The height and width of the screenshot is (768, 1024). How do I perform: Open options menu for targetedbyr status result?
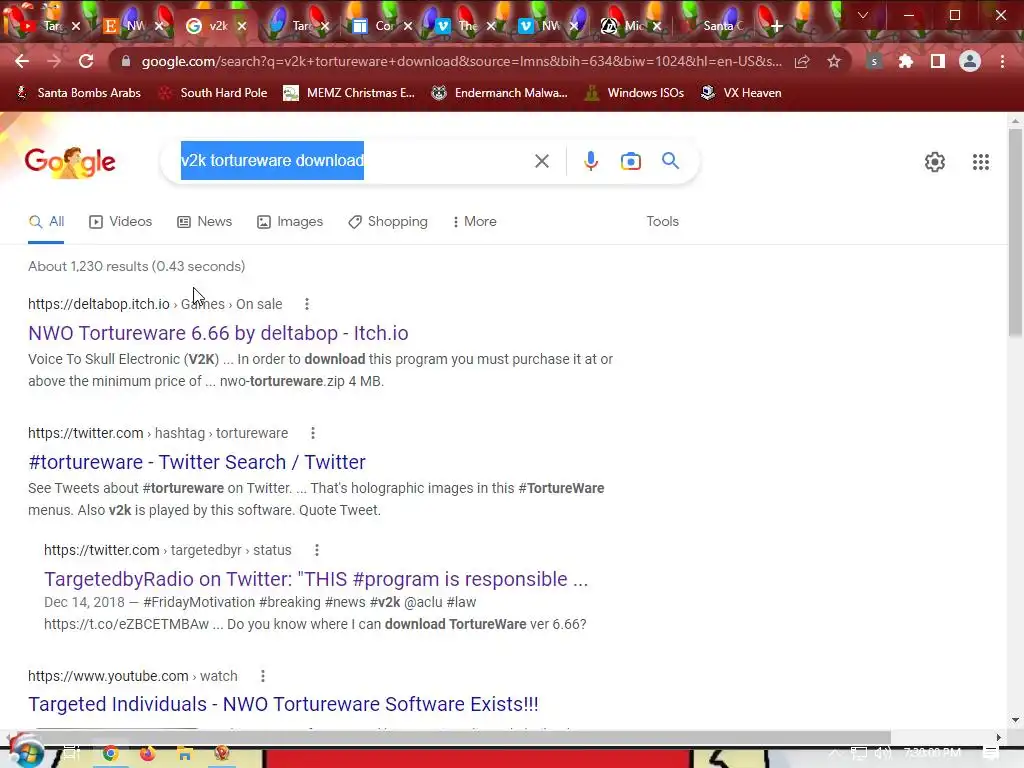coord(317,550)
